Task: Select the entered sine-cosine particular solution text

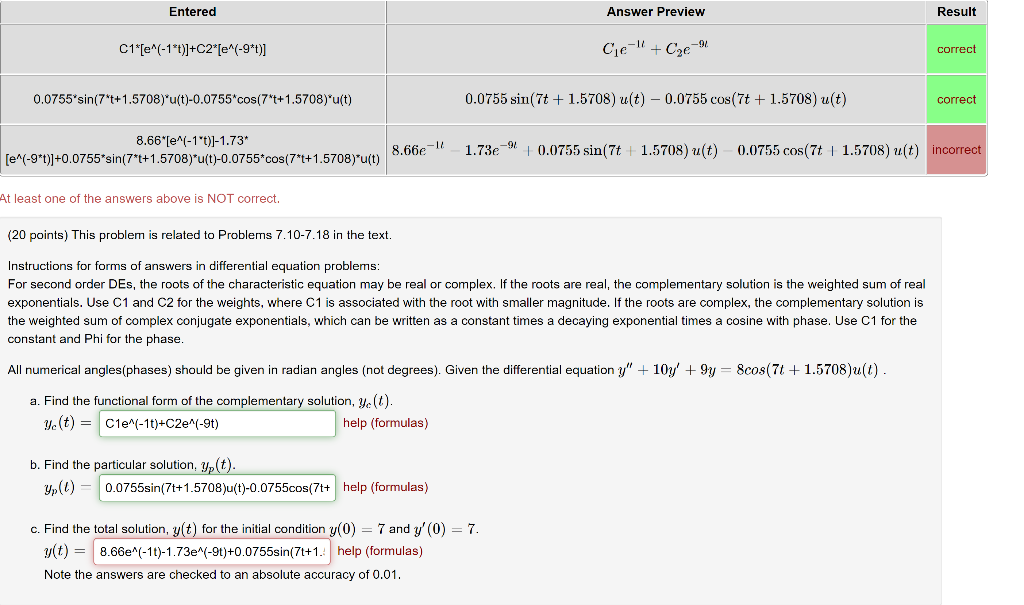Action: coord(192,99)
